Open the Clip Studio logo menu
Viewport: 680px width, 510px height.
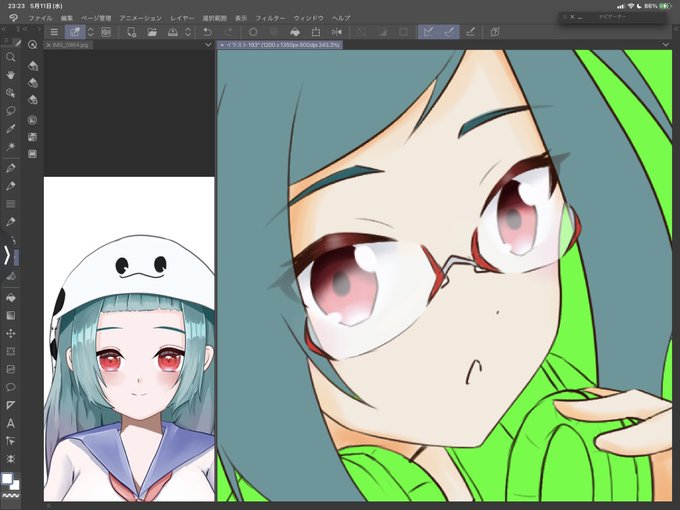13,18
